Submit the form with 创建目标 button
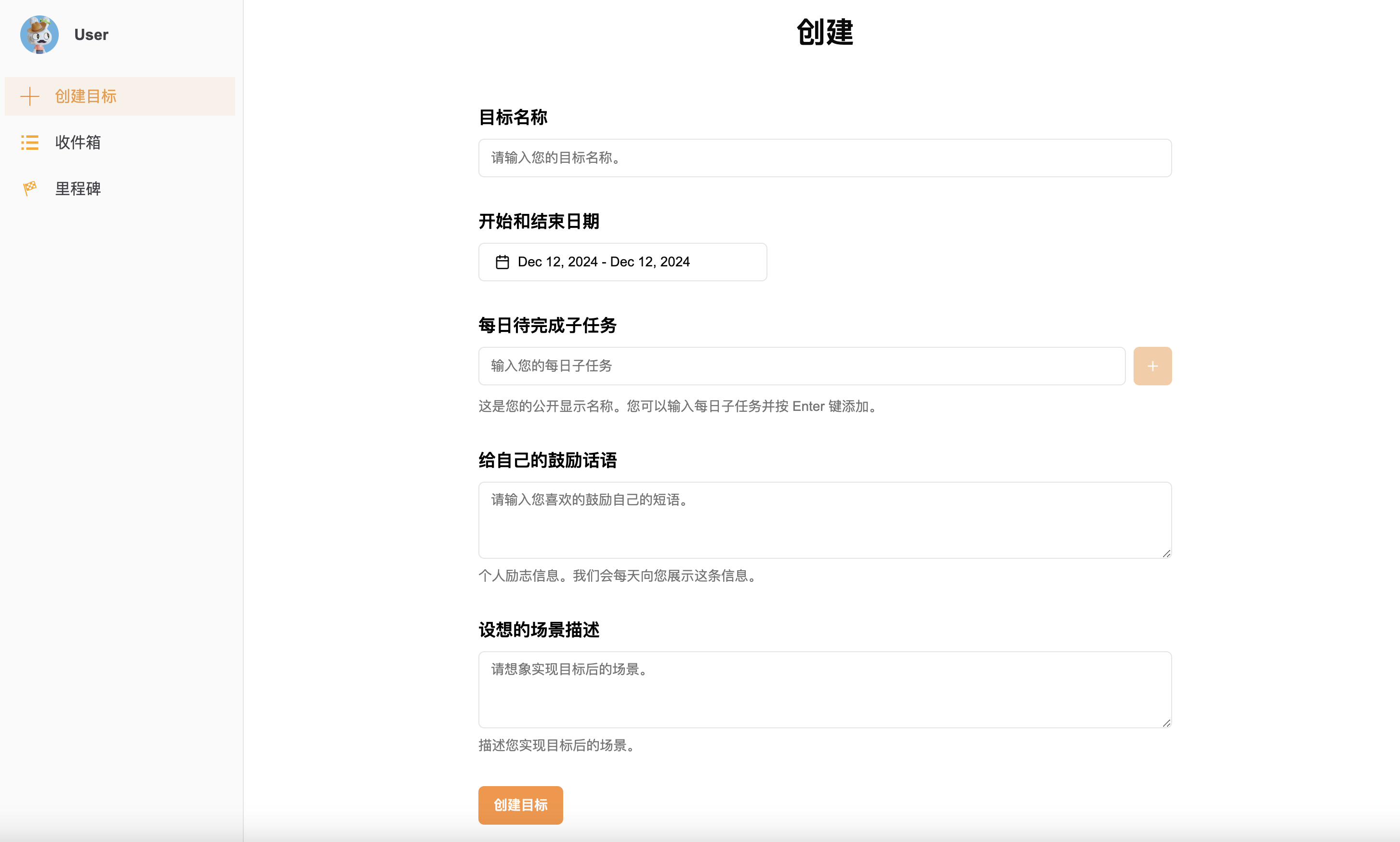This screenshot has width=1400, height=842. pos(520,804)
